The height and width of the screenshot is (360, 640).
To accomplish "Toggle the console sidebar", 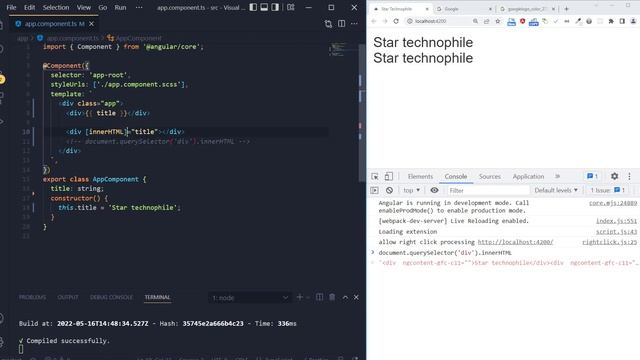I will click(x=374, y=190).
